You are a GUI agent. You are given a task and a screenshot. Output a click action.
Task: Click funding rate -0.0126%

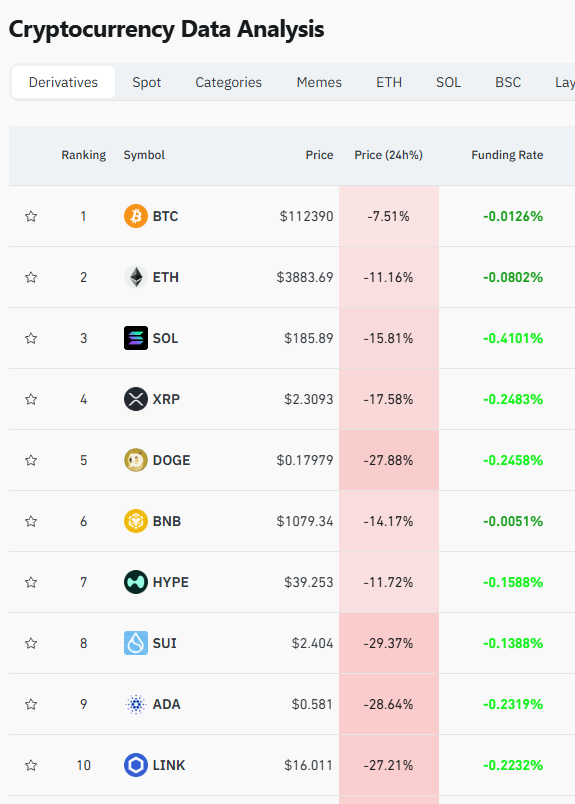click(x=513, y=216)
